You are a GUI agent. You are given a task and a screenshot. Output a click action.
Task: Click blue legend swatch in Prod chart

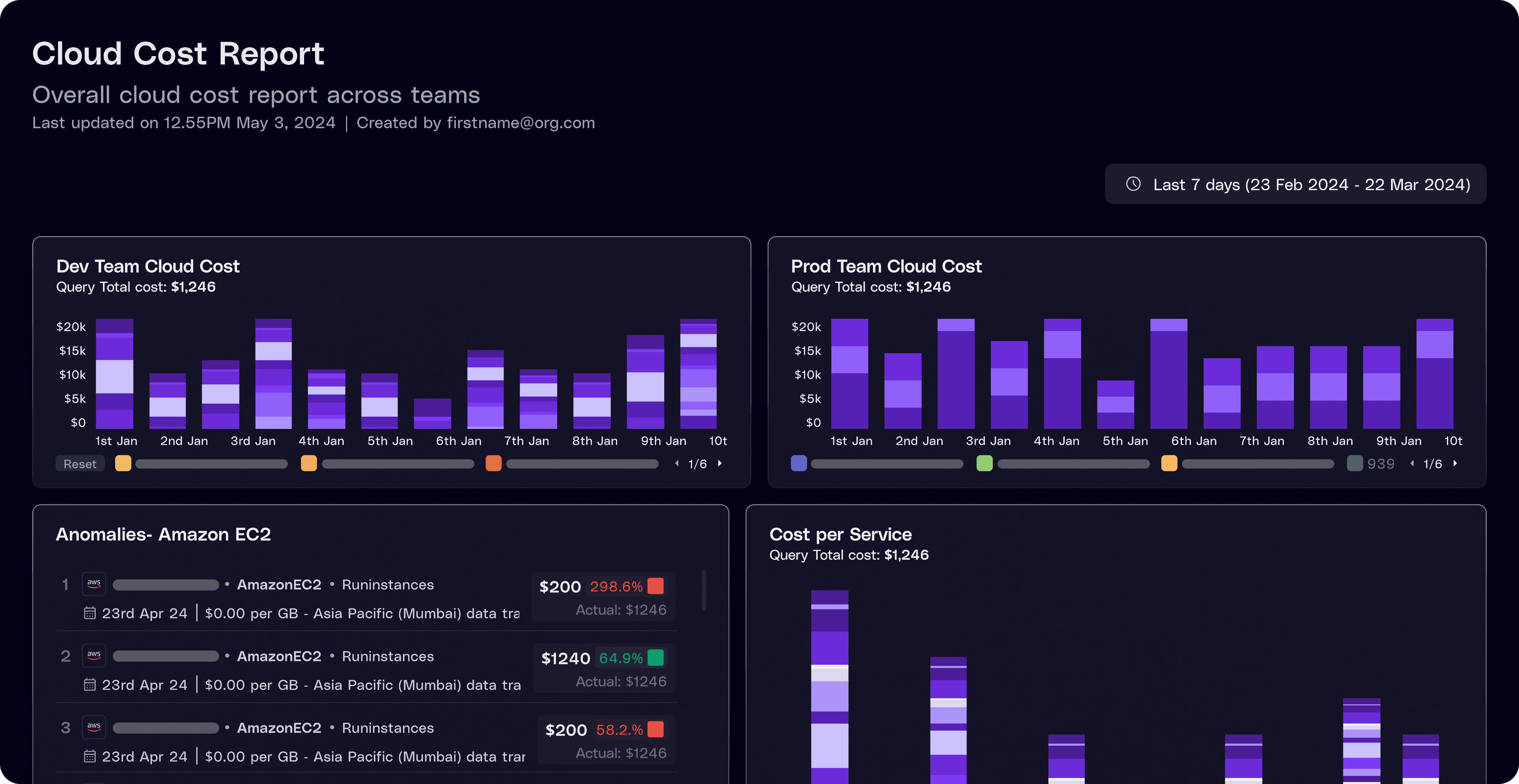coord(798,463)
